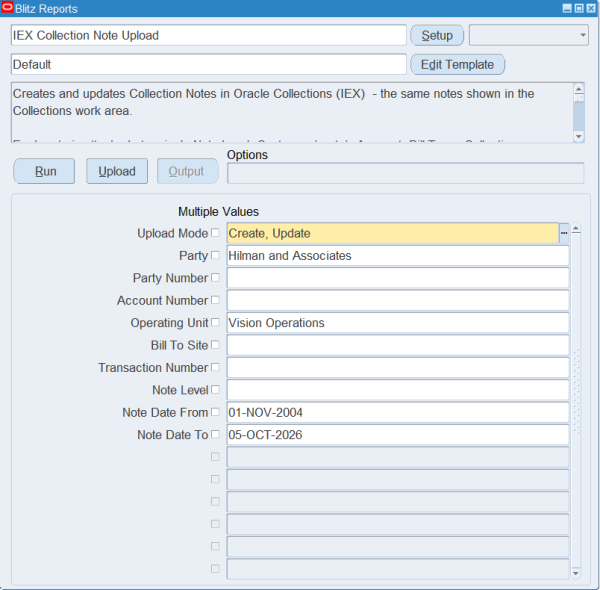Toggle the Bill To Site checkbox

click(x=215, y=345)
